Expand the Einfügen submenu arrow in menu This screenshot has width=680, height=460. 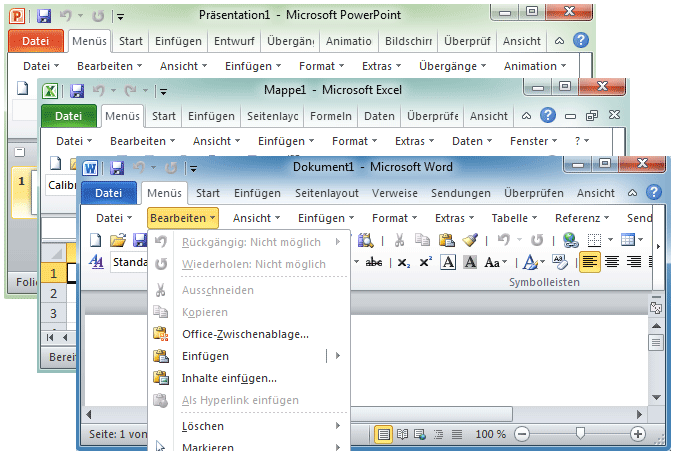click(338, 356)
